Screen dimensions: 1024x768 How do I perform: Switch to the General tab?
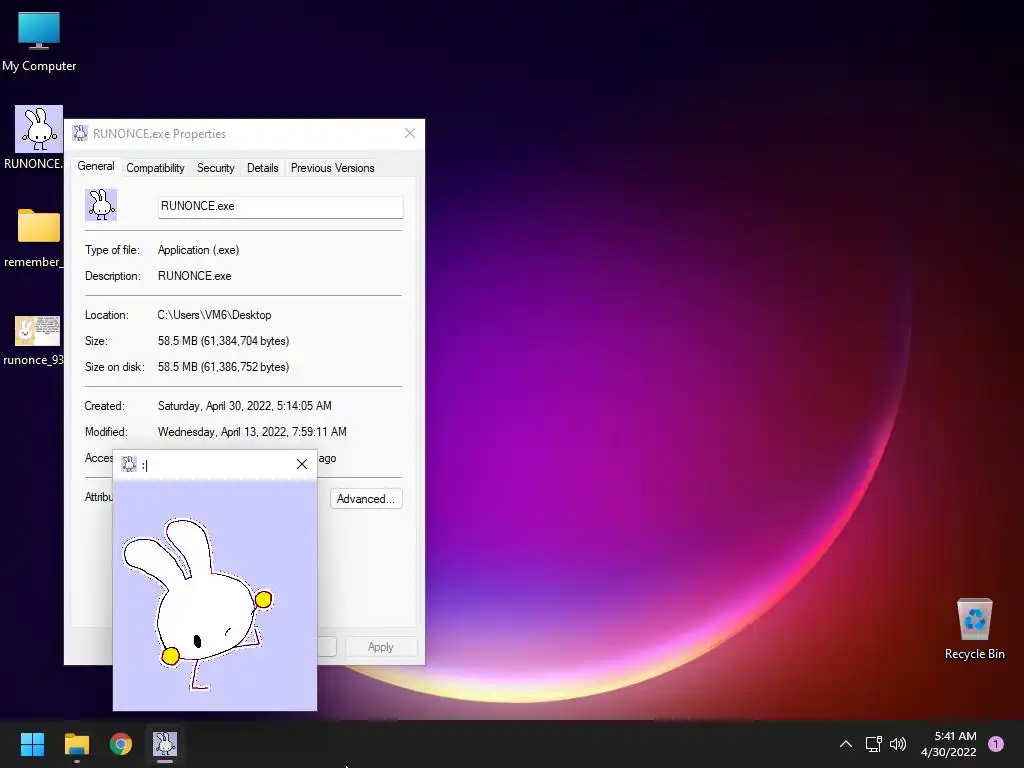click(96, 166)
